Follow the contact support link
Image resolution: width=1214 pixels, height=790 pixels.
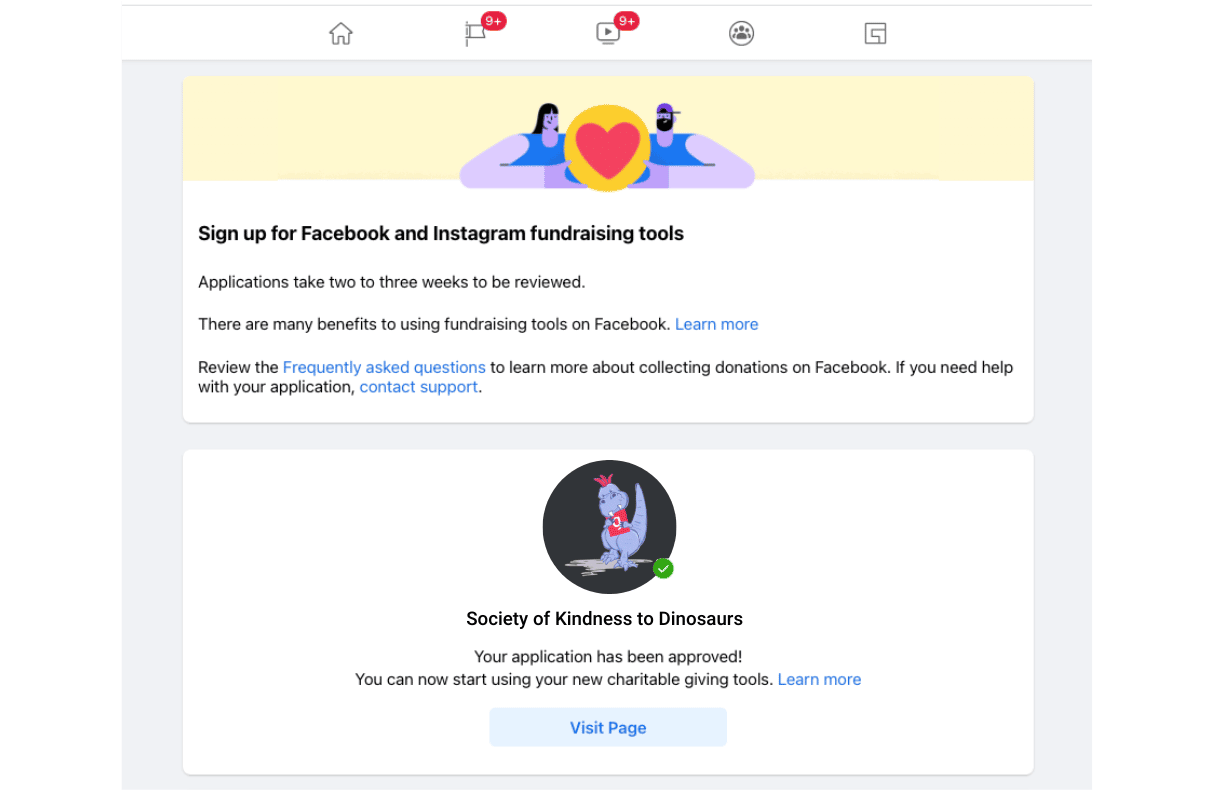click(419, 387)
